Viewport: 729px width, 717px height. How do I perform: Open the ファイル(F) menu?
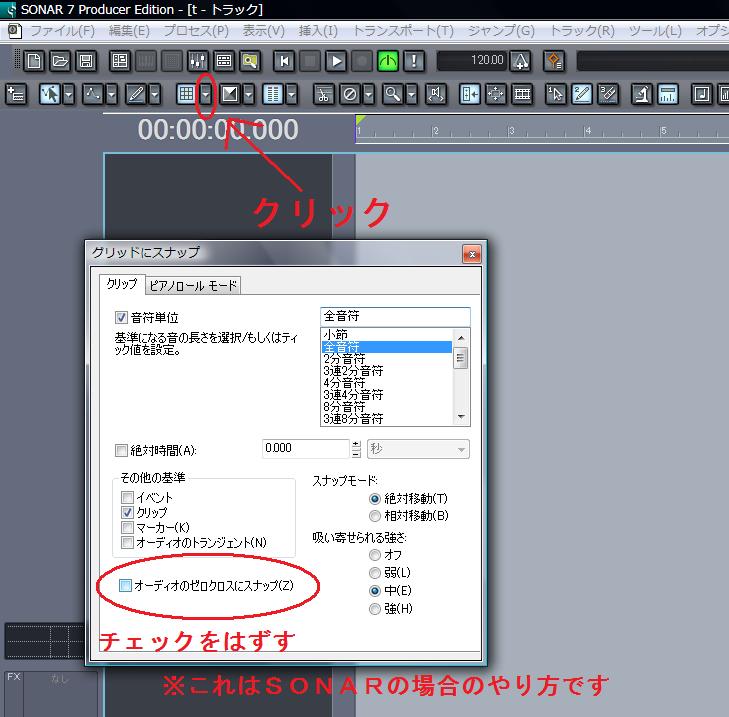coord(63,31)
